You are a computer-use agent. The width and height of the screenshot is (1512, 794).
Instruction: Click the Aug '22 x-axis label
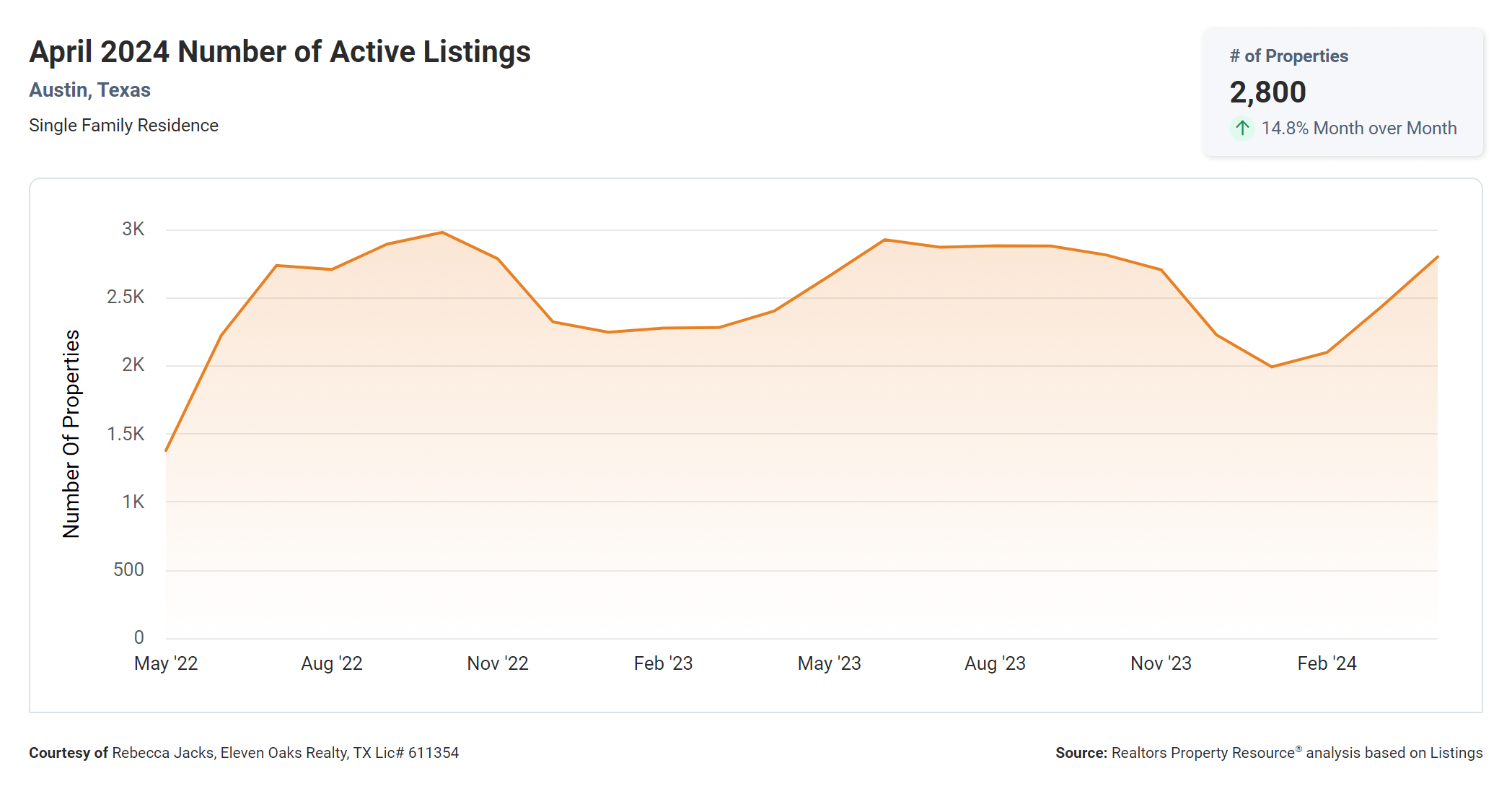tap(332, 663)
